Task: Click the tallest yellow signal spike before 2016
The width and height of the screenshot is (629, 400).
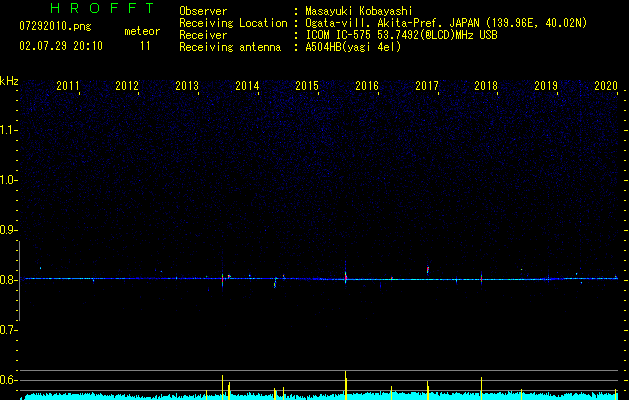Action: (345, 385)
